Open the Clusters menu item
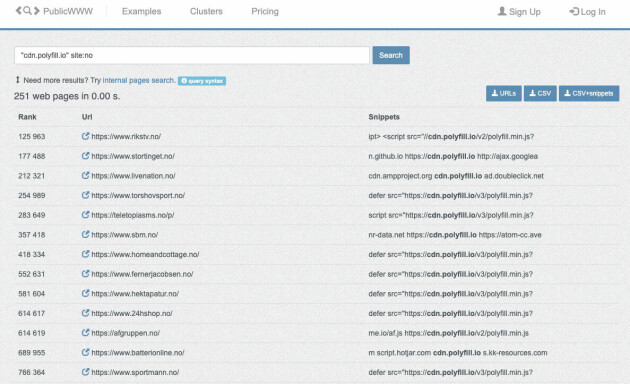Viewport: 630px width, 384px height. click(206, 12)
